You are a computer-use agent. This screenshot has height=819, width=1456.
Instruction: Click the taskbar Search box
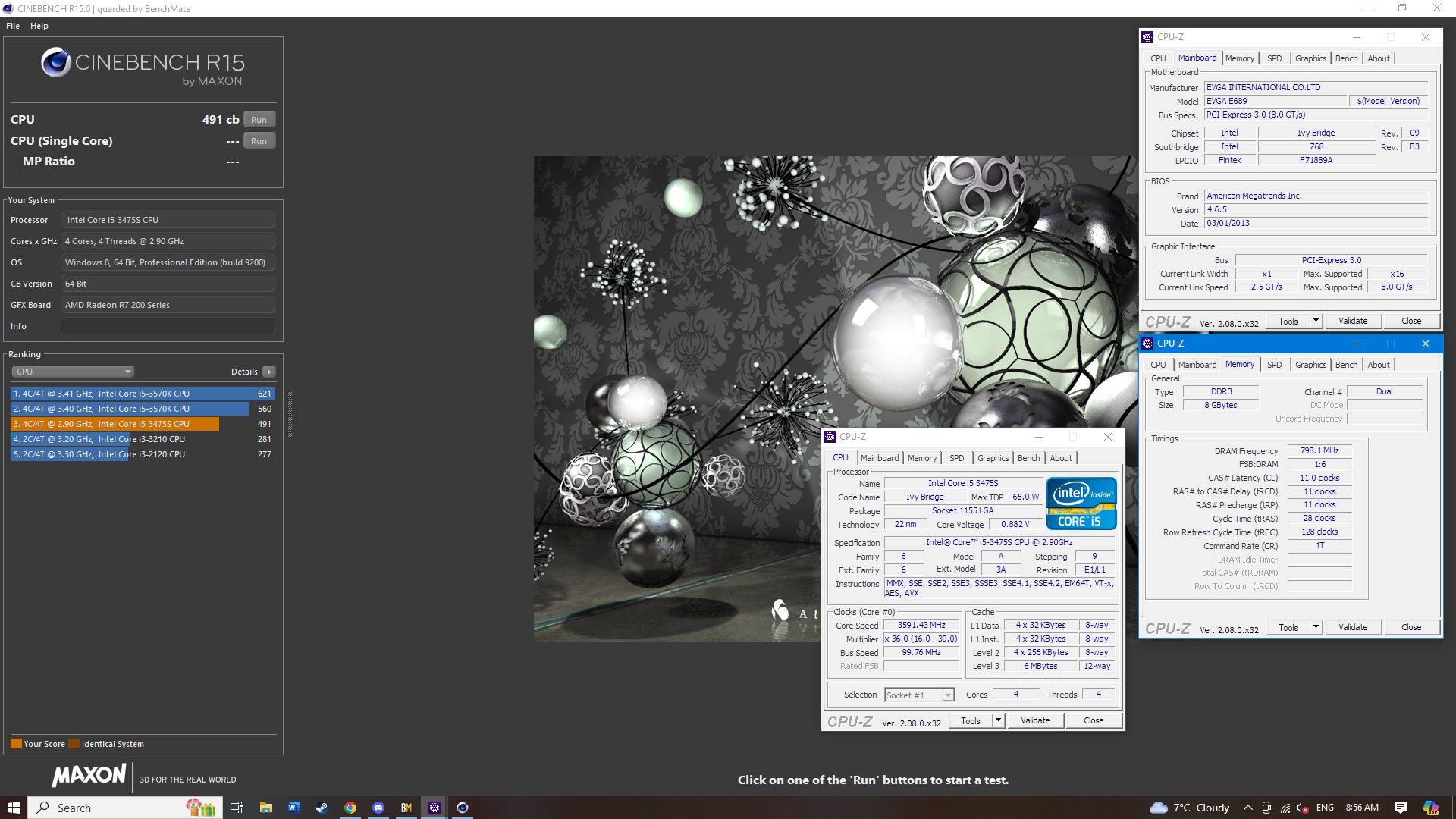coord(125,808)
